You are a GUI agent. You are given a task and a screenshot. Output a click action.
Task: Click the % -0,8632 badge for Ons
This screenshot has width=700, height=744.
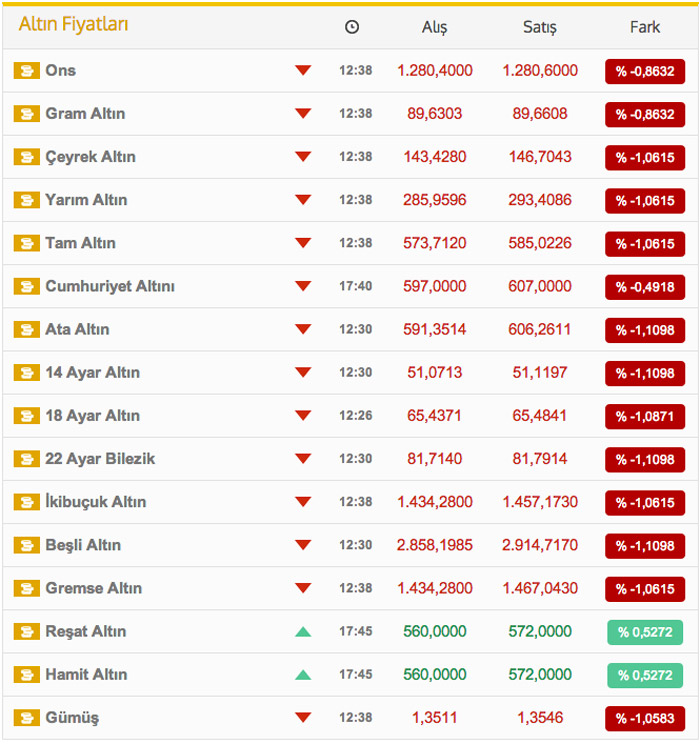(x=645, y=72)
